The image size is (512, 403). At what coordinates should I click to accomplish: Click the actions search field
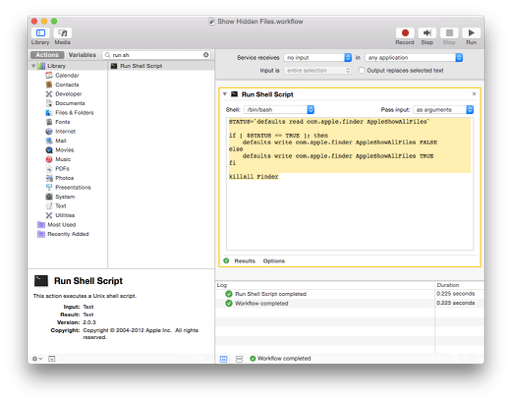coord(156,55)
